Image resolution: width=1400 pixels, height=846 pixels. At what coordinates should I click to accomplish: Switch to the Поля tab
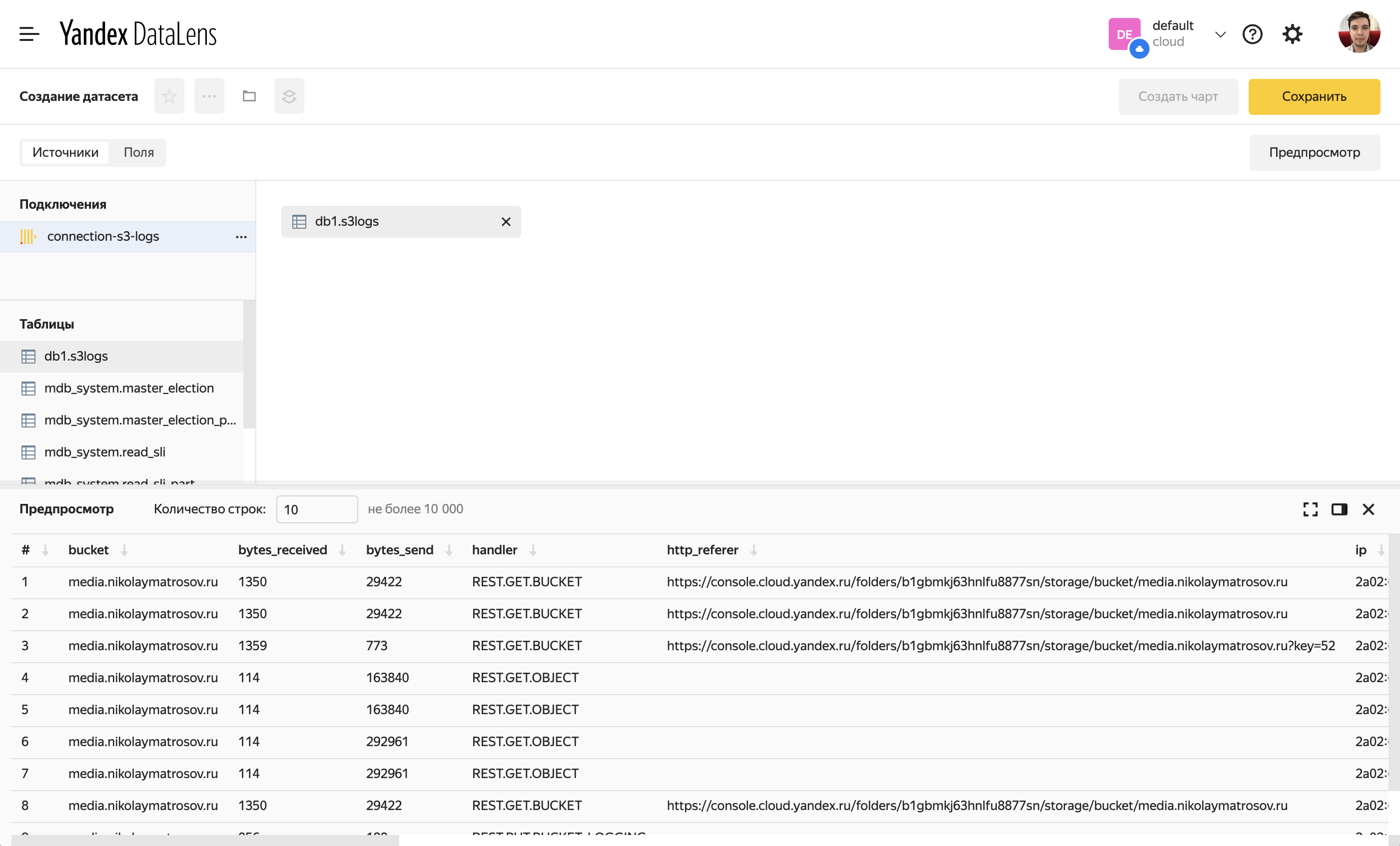point(138,152)
